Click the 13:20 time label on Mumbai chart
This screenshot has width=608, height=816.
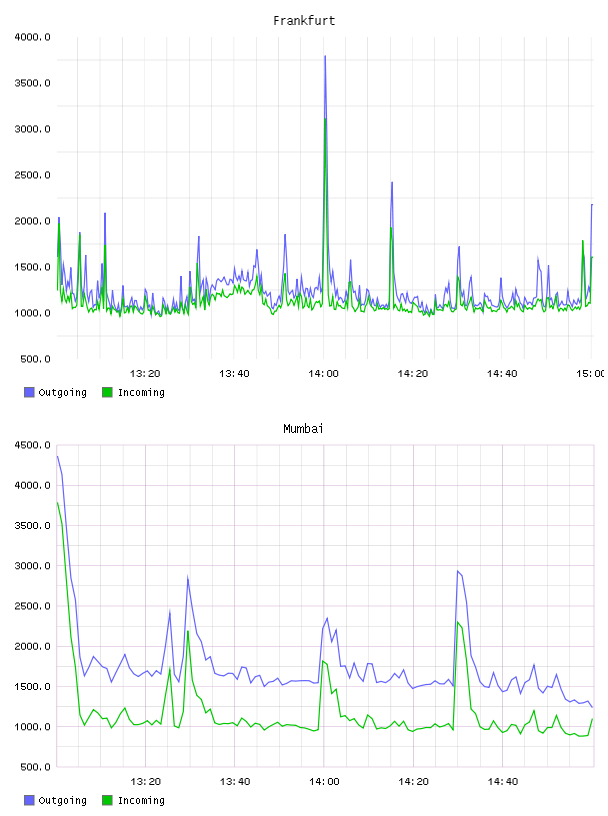(x=145, y=782)
